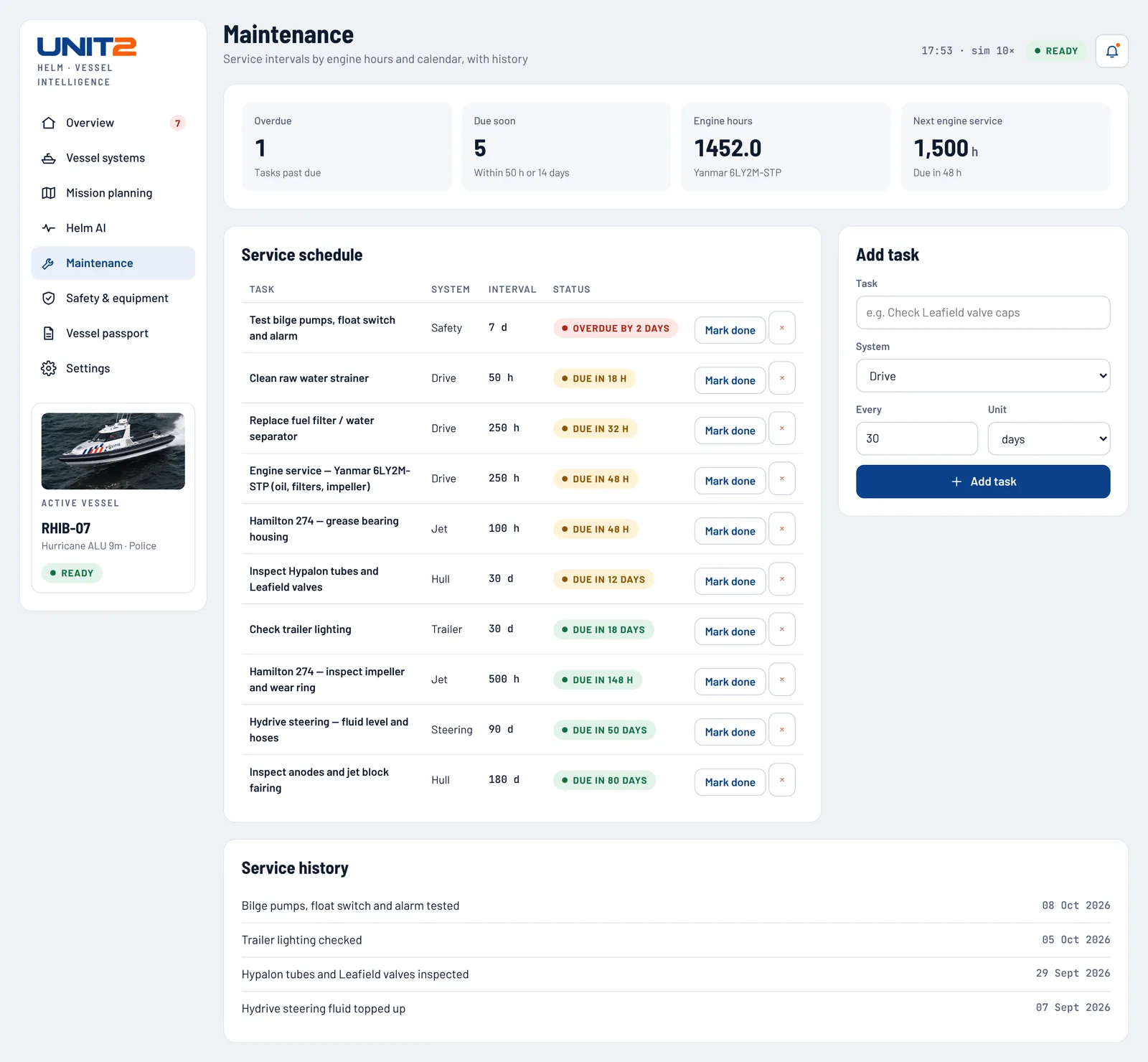Click the UNIT2 logo

pyautogui.click(x=87, y=47)
